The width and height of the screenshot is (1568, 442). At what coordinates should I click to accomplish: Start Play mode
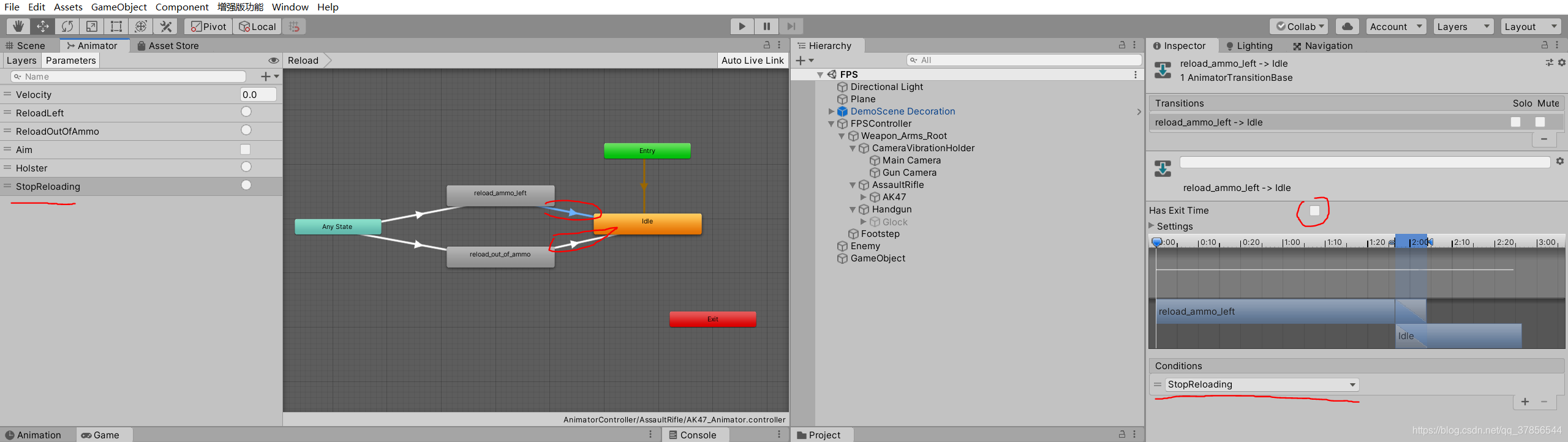coord(742,26)
